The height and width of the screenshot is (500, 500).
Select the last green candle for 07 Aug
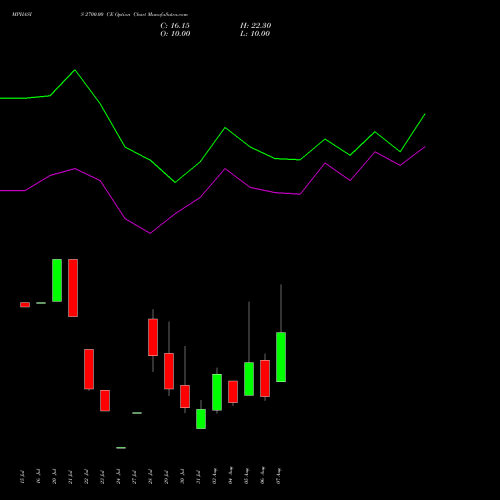(x=281, y=357)
